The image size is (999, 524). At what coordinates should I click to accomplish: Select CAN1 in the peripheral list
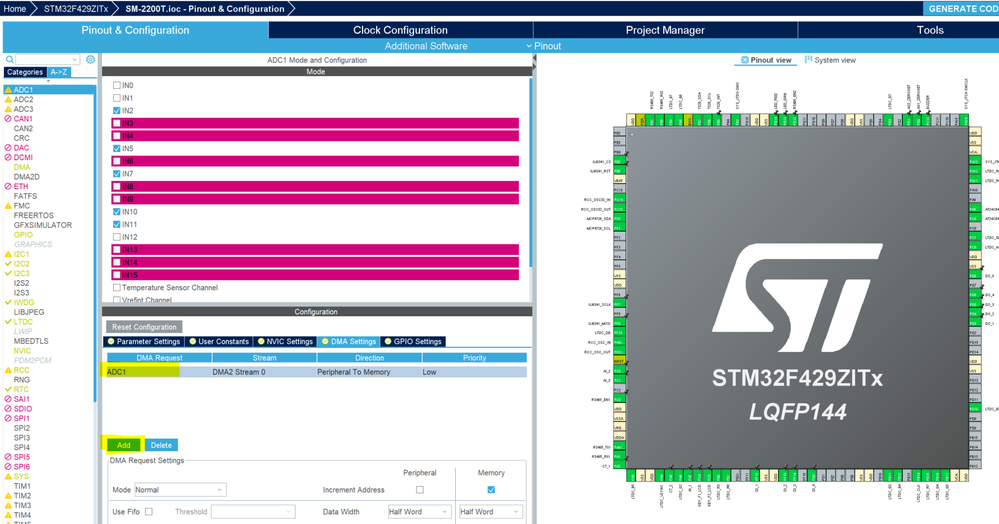(x=23, y=119)
